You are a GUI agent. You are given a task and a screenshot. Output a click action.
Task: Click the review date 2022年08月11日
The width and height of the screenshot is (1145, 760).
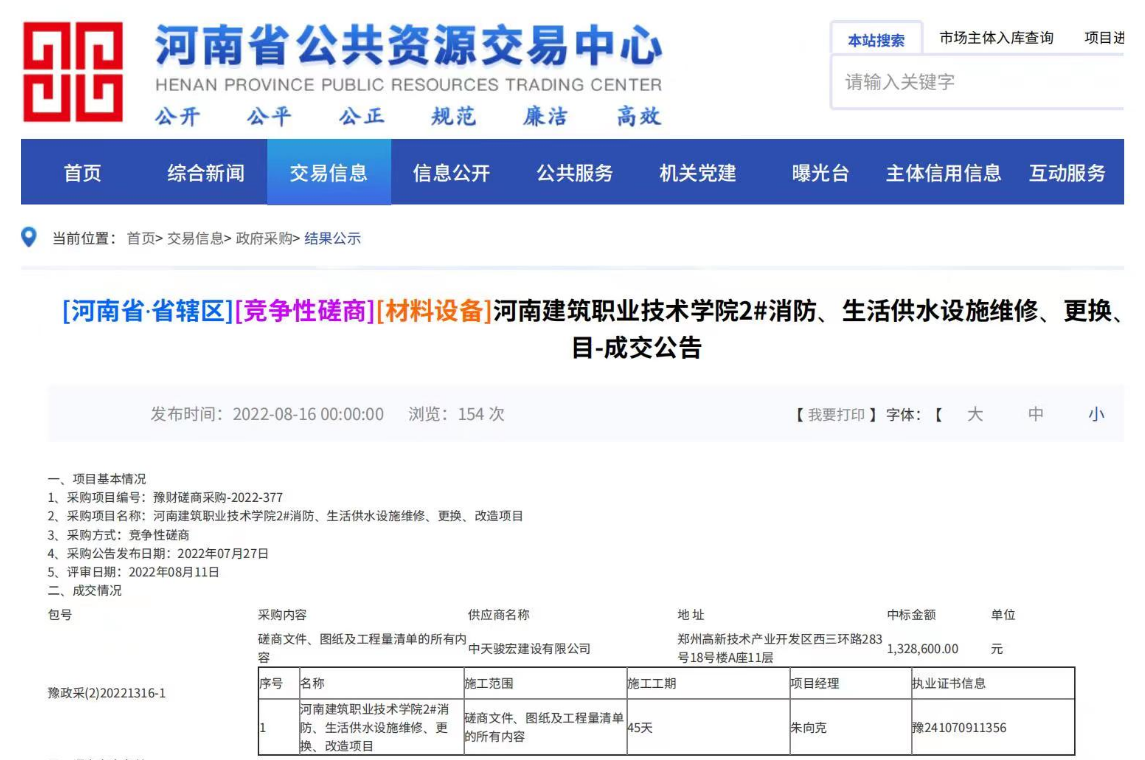(174, 572)
